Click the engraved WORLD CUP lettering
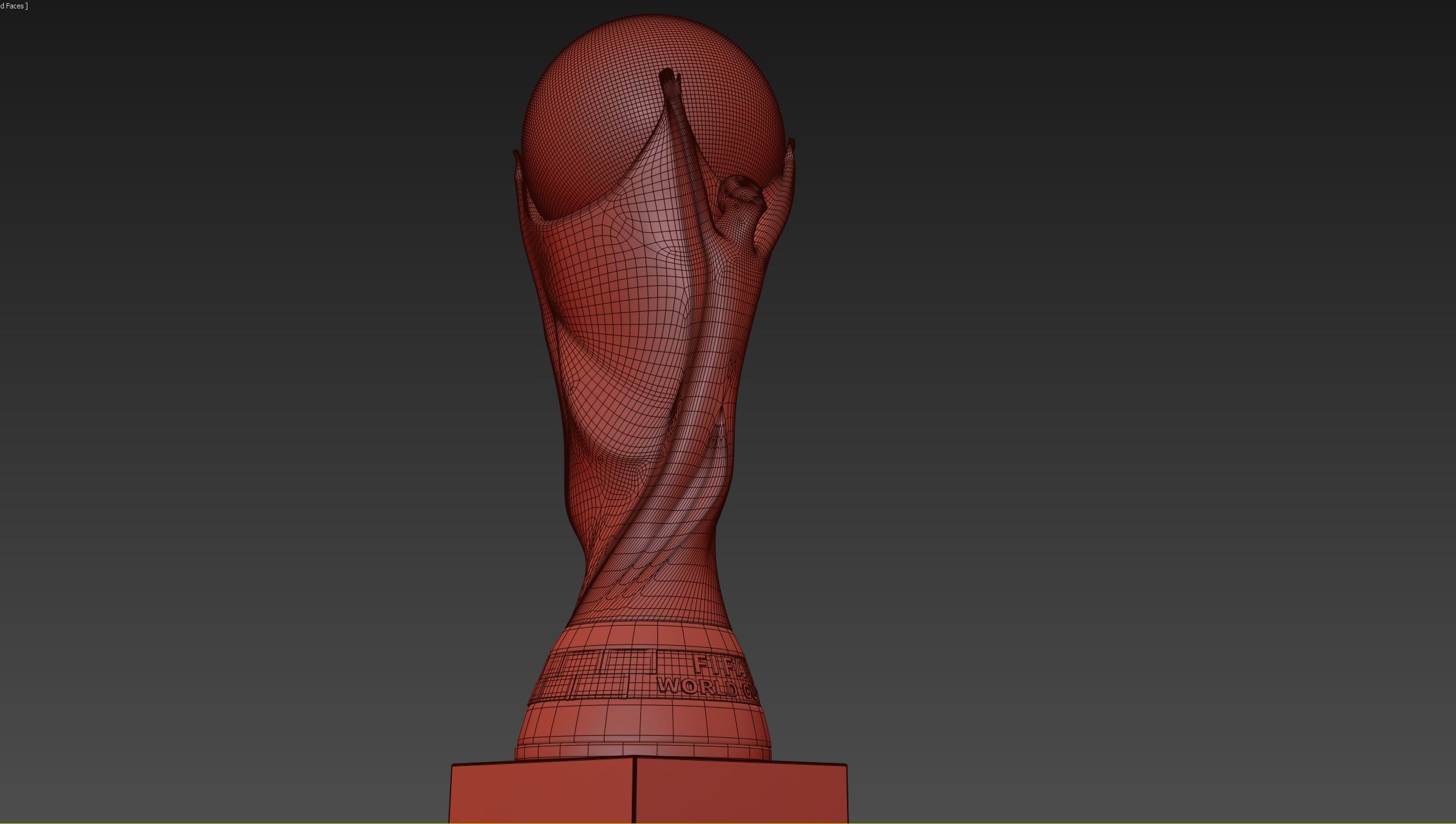The width and height of the screenshot is (1456, 824). click(x=708, y=688)
